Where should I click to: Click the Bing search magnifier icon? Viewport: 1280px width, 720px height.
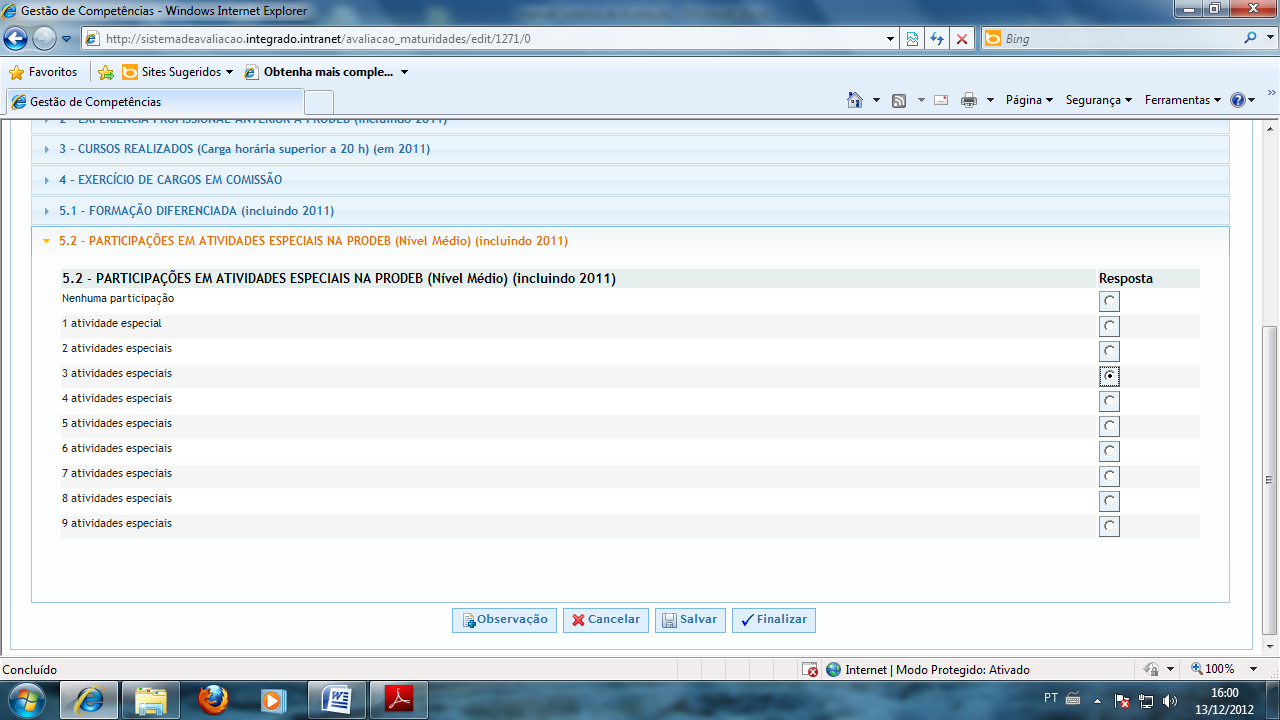tap(1251, 39)
